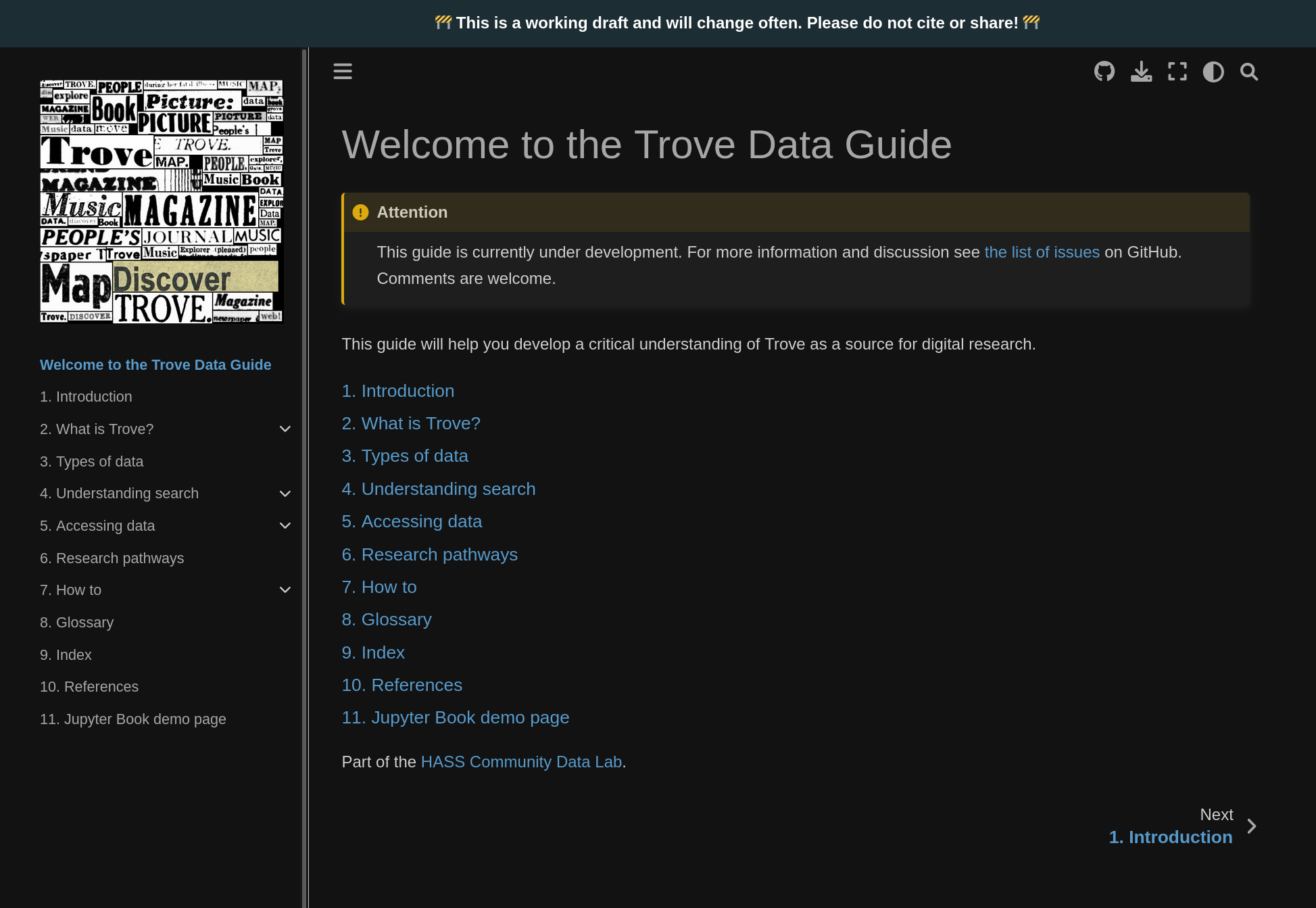Expand Understanding search sidebar section
The width and height of the screenshot is (1316, 908).
(x=285, y=494)
